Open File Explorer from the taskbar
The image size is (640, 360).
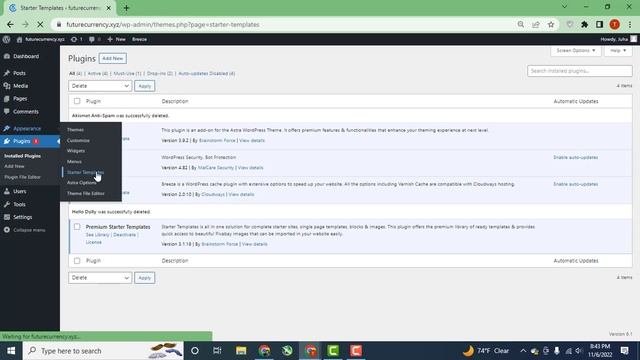tap(241, 351)
